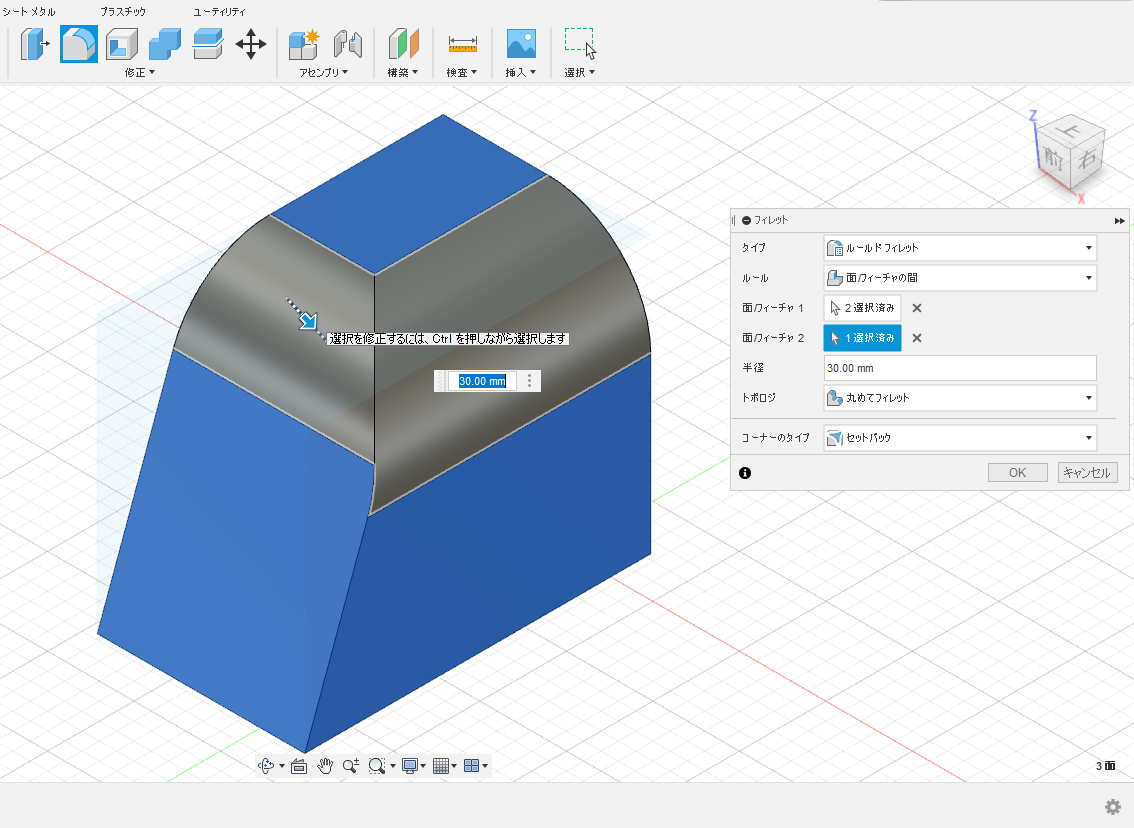Select the Joint tool icon

(348, 44)
